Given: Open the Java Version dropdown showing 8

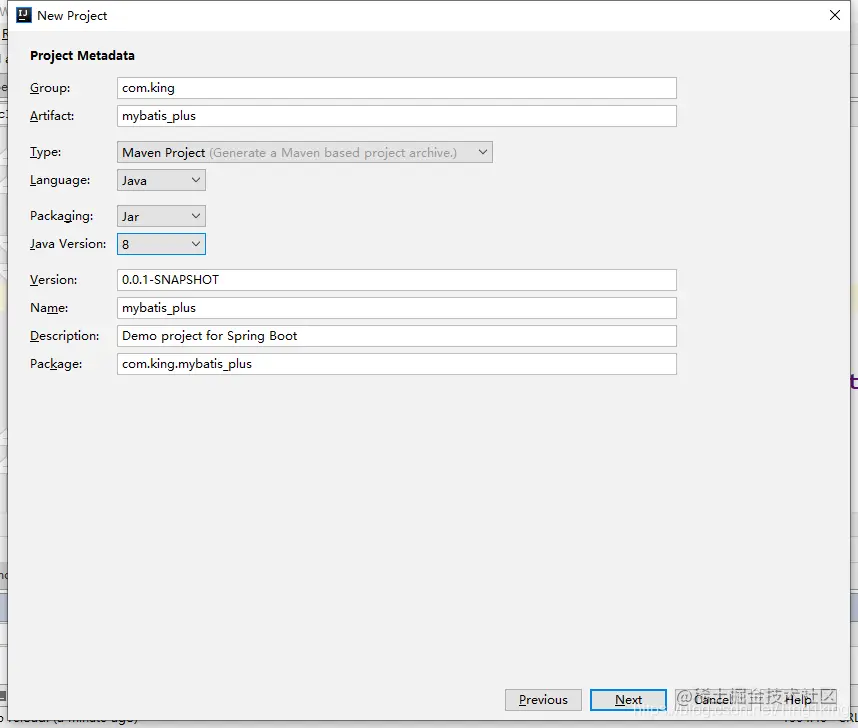Looking at the screenshot, I should pos(161,244).
